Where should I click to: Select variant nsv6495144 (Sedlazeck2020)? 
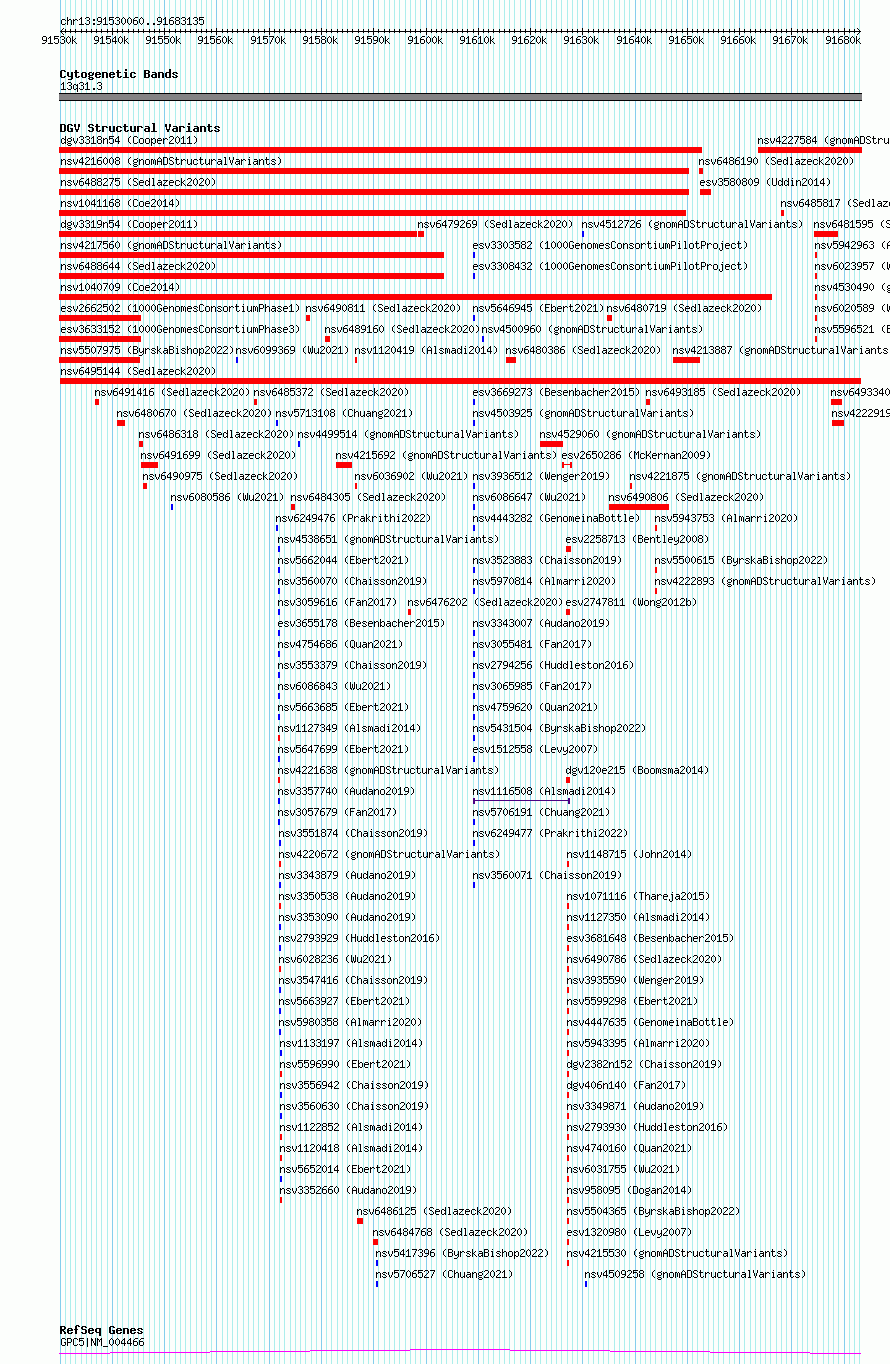pyautogui.click(x=138, y=371)
